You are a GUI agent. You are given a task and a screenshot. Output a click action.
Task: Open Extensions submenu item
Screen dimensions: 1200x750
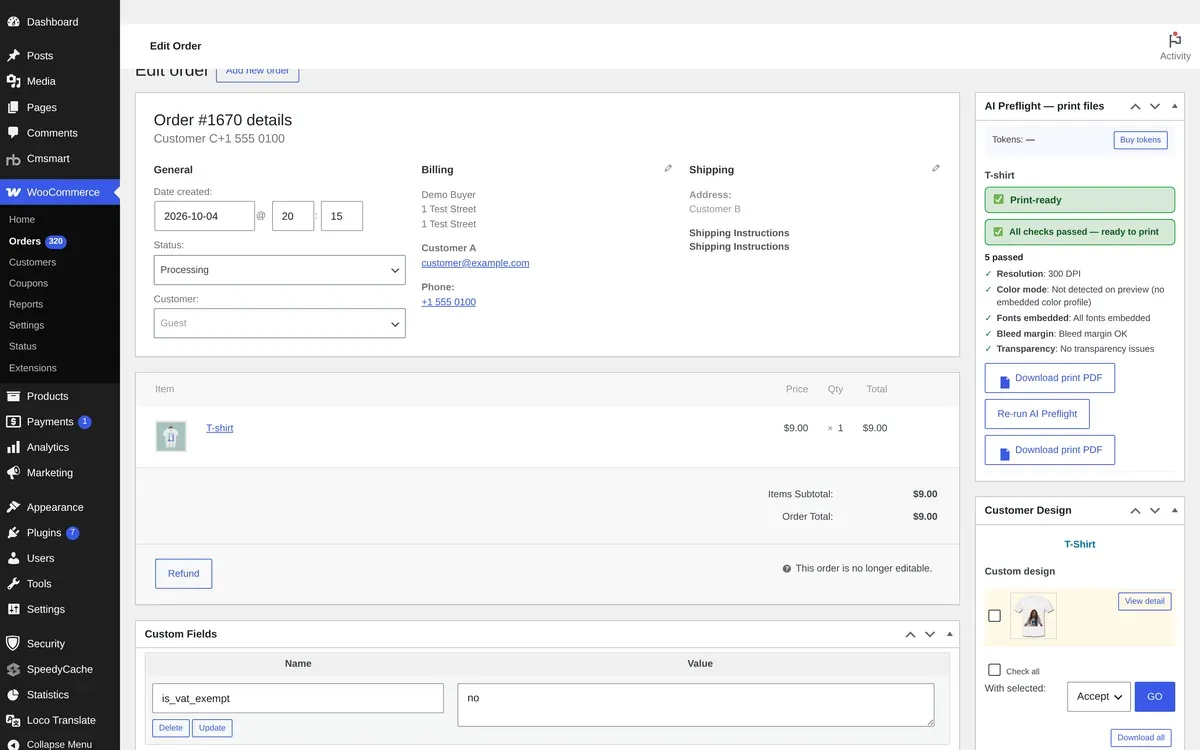(33, 368)
